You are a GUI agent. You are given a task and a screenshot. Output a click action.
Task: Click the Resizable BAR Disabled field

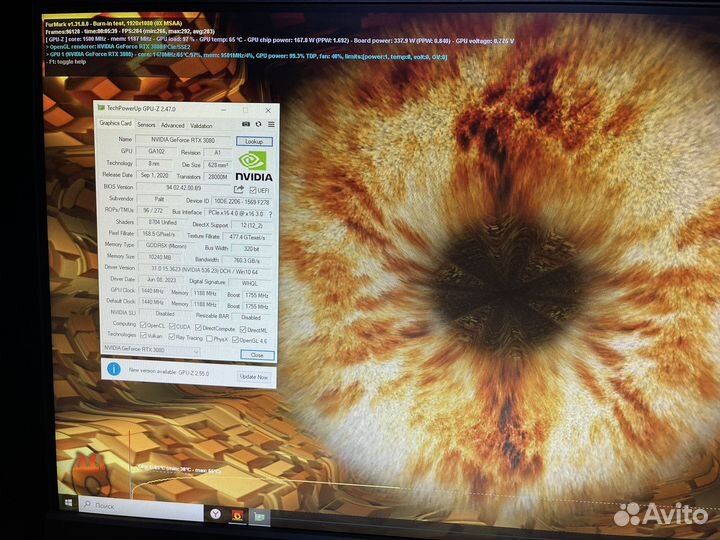[251, 317]
